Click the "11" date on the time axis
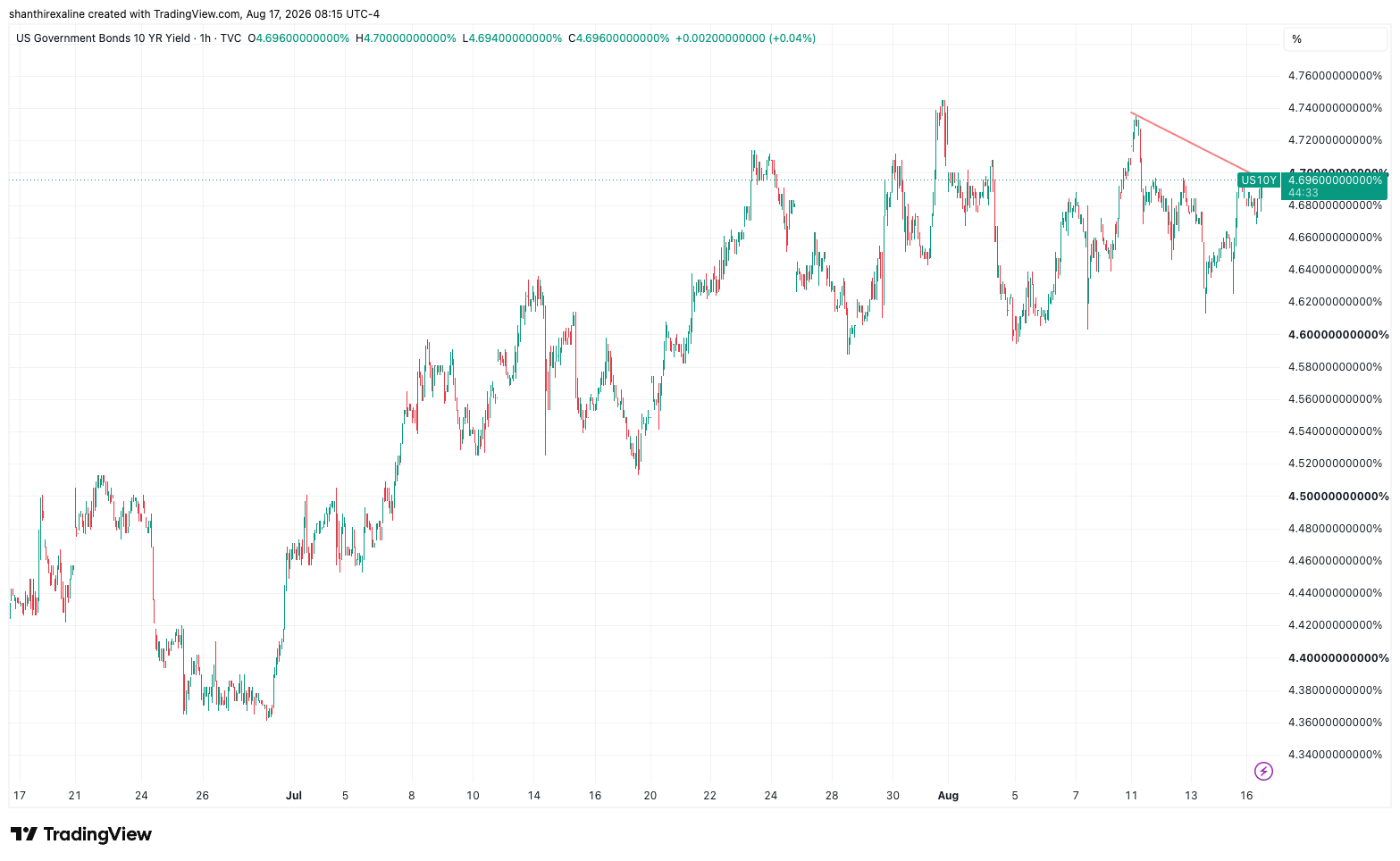Screen dimensions: 1400x861 click(1132, 796)
